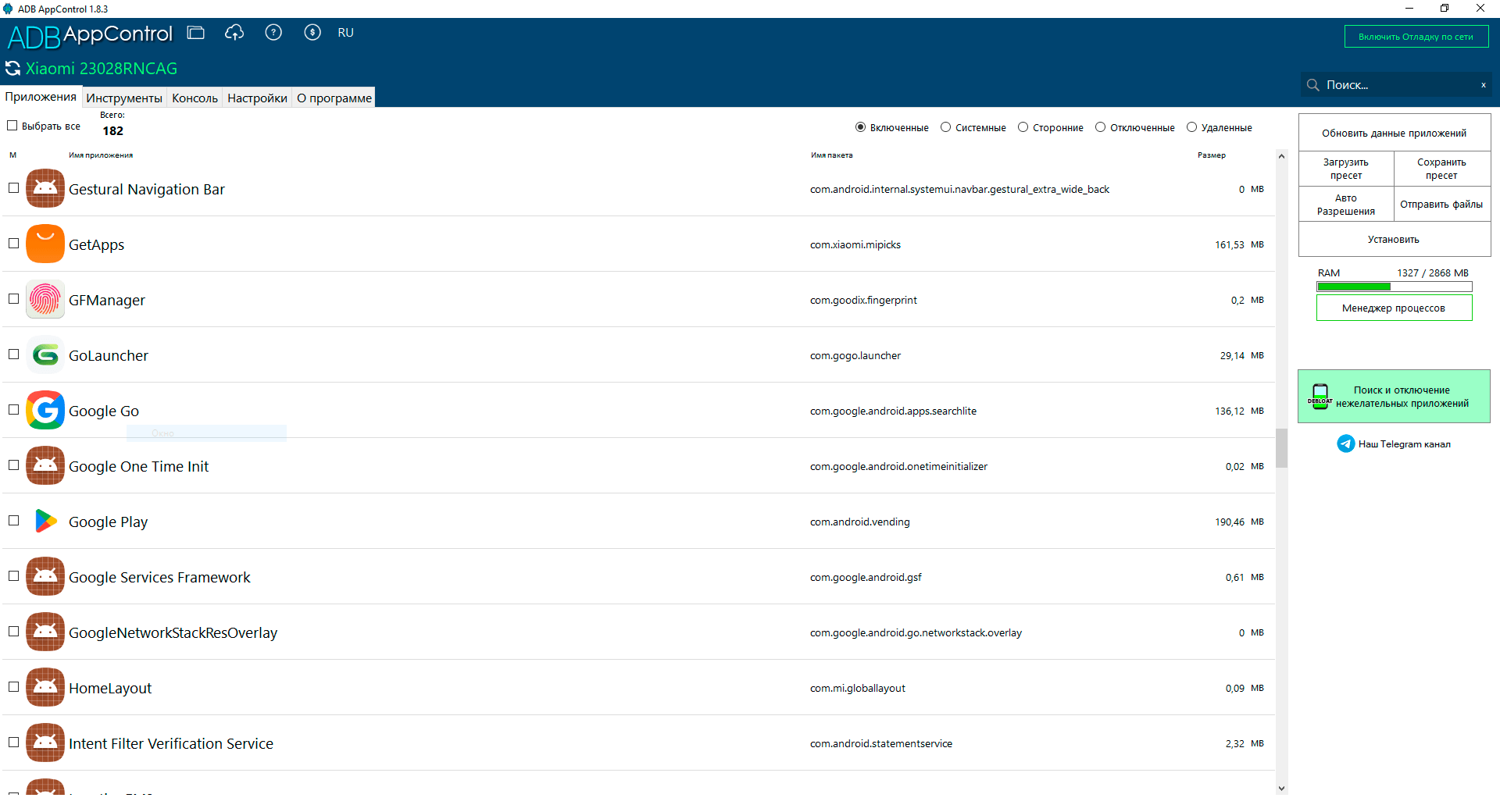This screenshot has height=812, width=1500.
Task: Check the GoLauncher row checkbox
Action: [13, 354]
